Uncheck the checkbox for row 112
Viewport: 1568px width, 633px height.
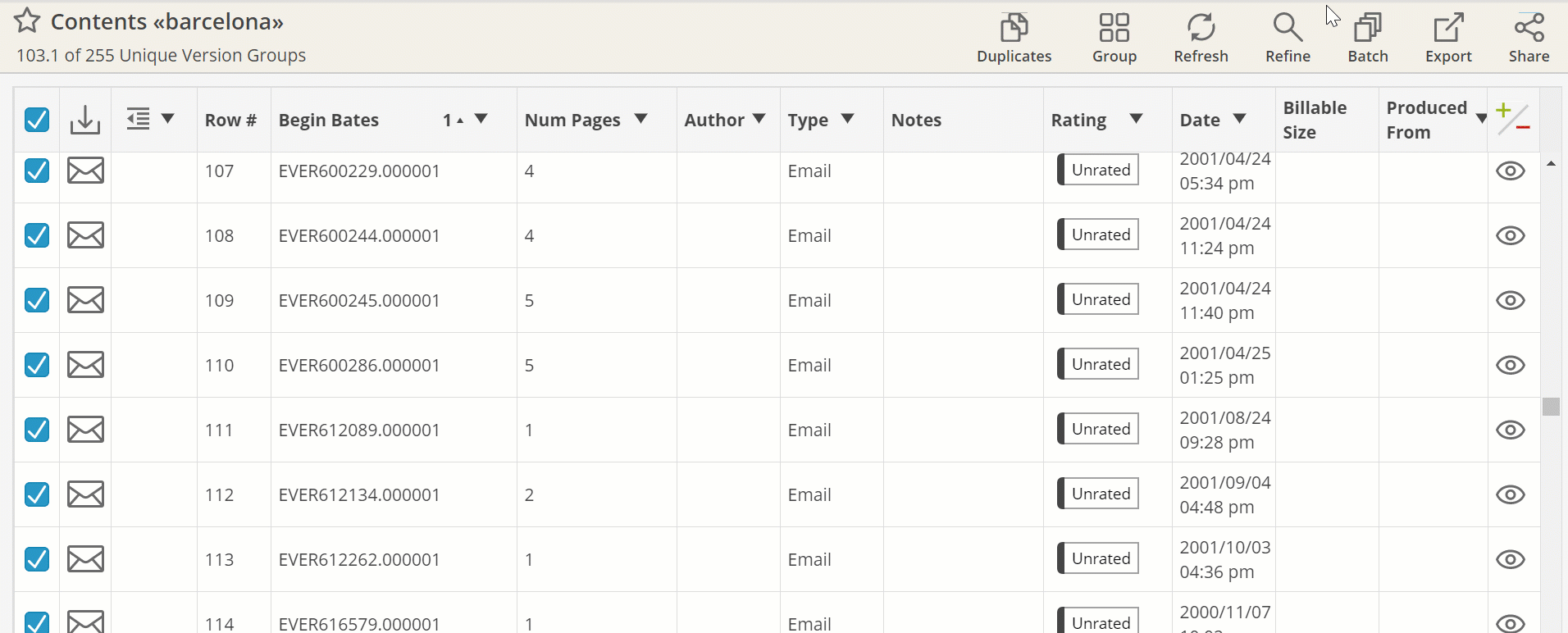(37, 494)
